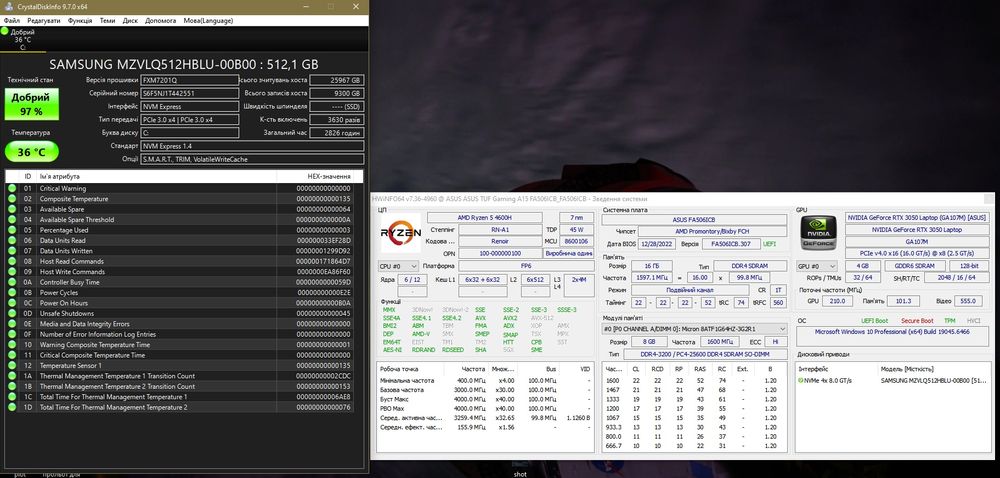Click the Добрий 97 % health status button

pyautogui.click(x=32, y=104)
